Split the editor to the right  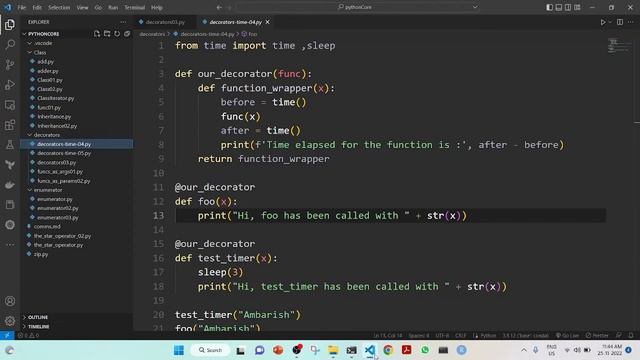tap(620, 22)
